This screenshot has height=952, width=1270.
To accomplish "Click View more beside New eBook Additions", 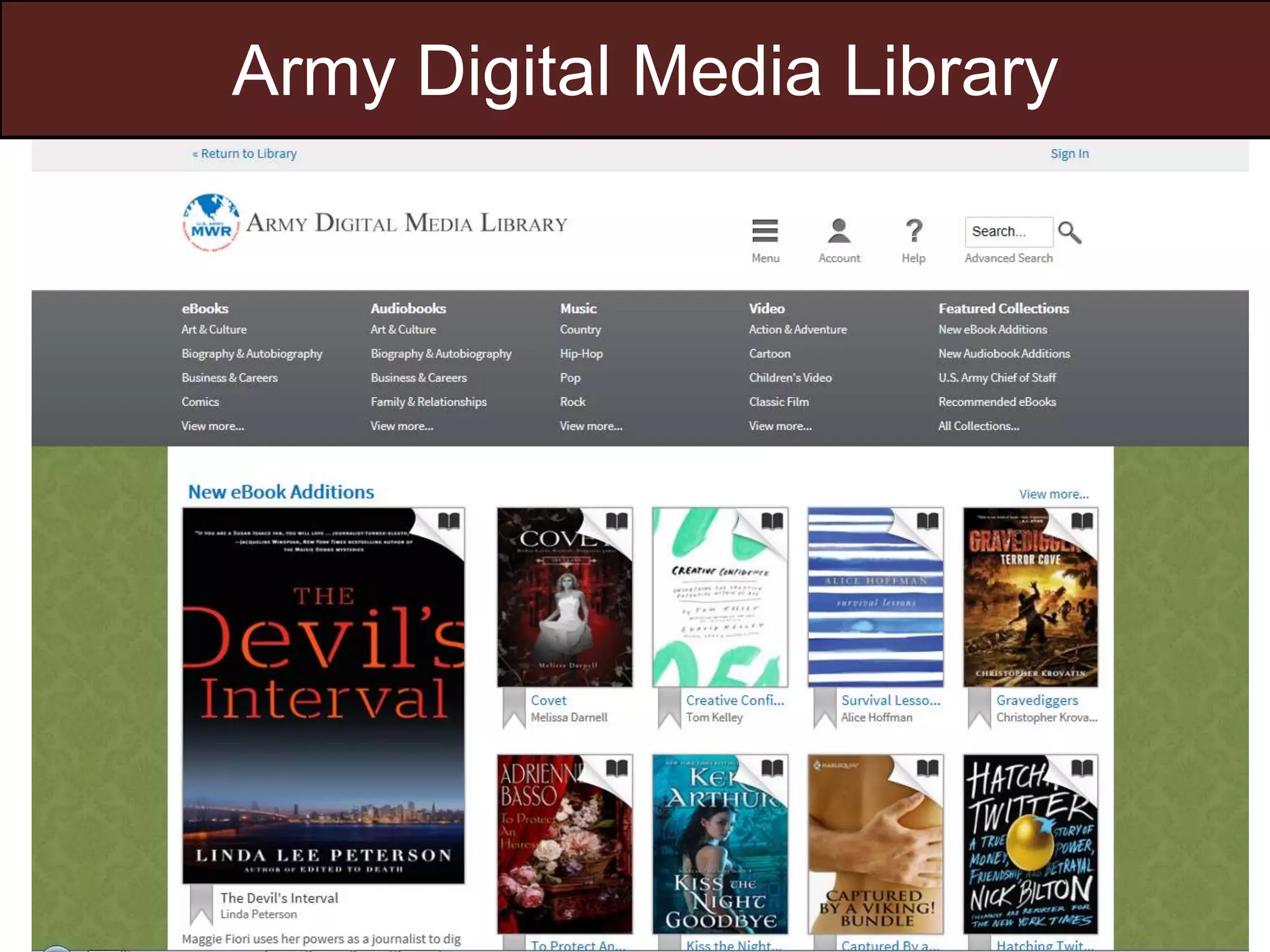I will (x=1054, y=494).
